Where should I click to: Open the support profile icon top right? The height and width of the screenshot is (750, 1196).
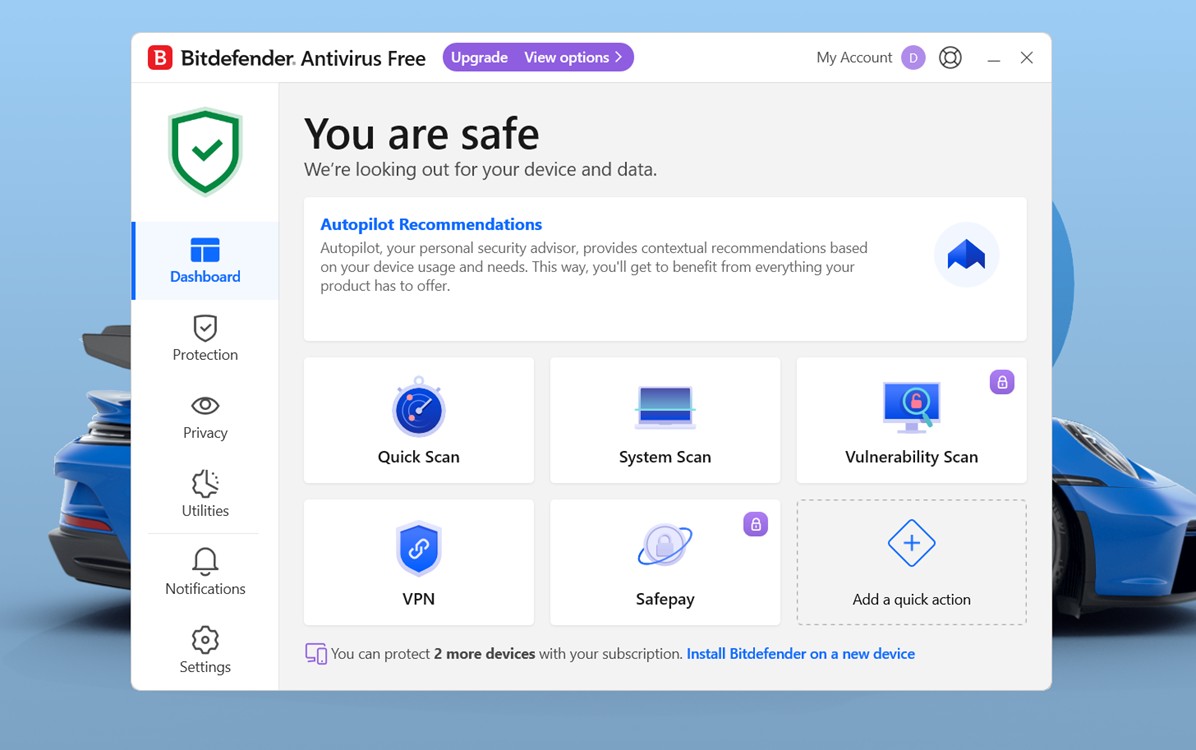point(950,57)
